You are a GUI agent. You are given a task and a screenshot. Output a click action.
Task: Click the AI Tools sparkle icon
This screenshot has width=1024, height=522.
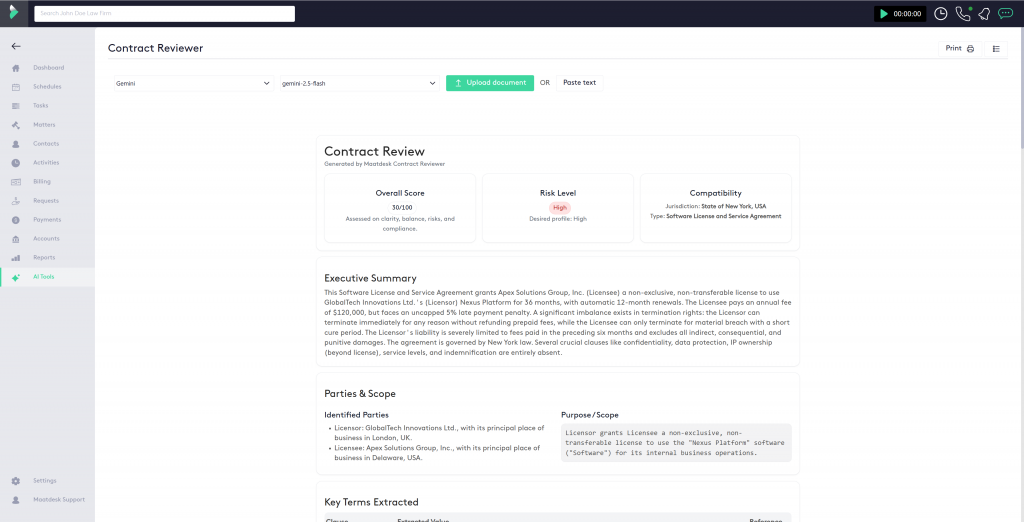point(16,277)
